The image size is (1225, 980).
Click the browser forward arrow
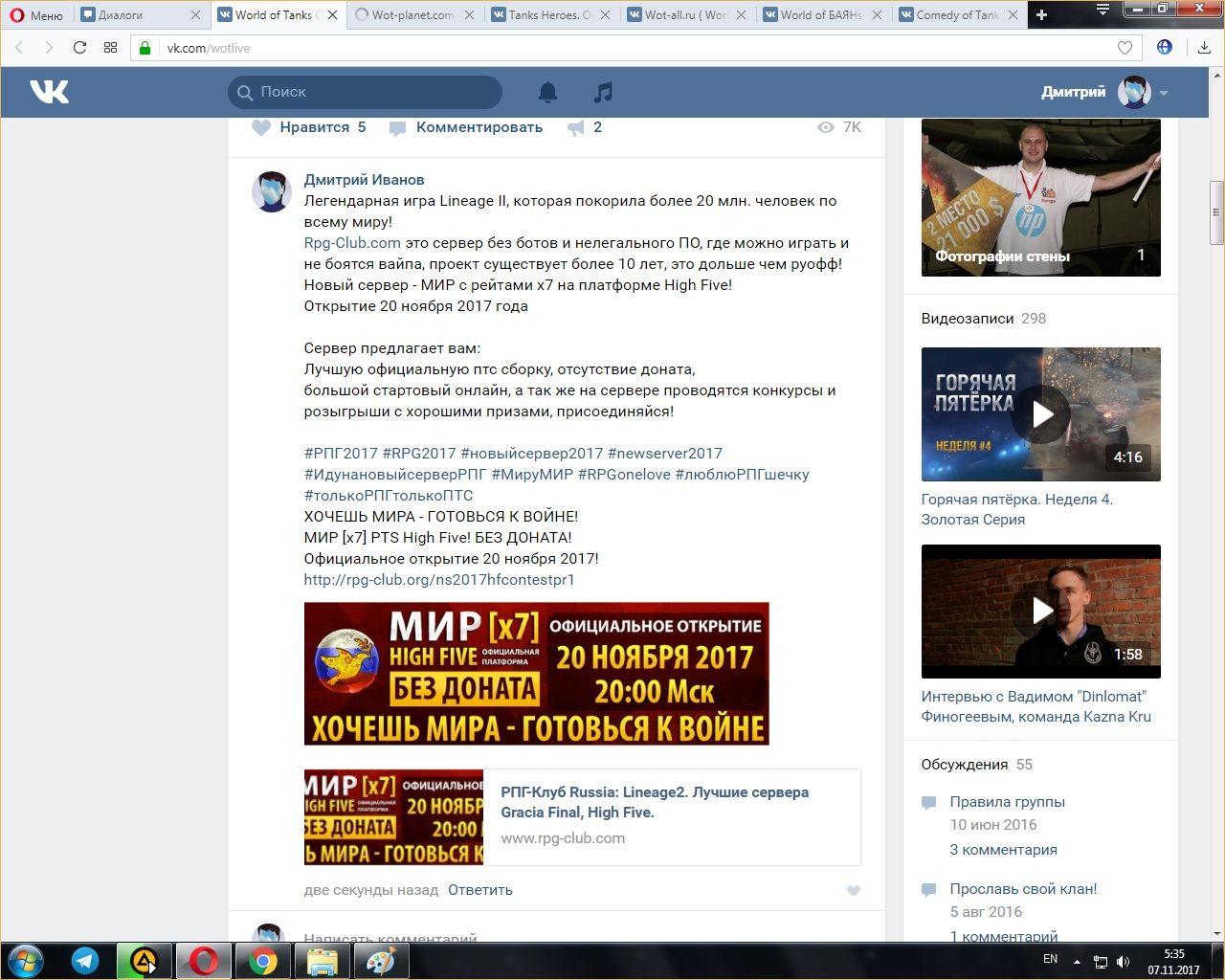coord(48,48)
